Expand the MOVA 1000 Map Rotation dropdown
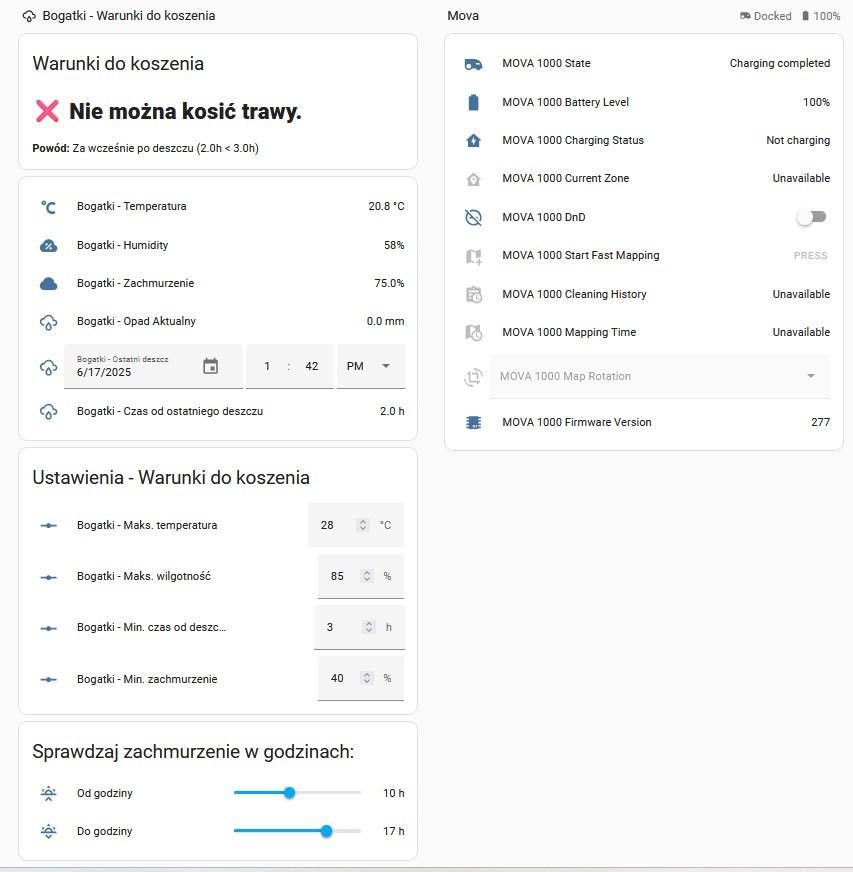Screen dimensions: 853x872 [x=659, y=376]
